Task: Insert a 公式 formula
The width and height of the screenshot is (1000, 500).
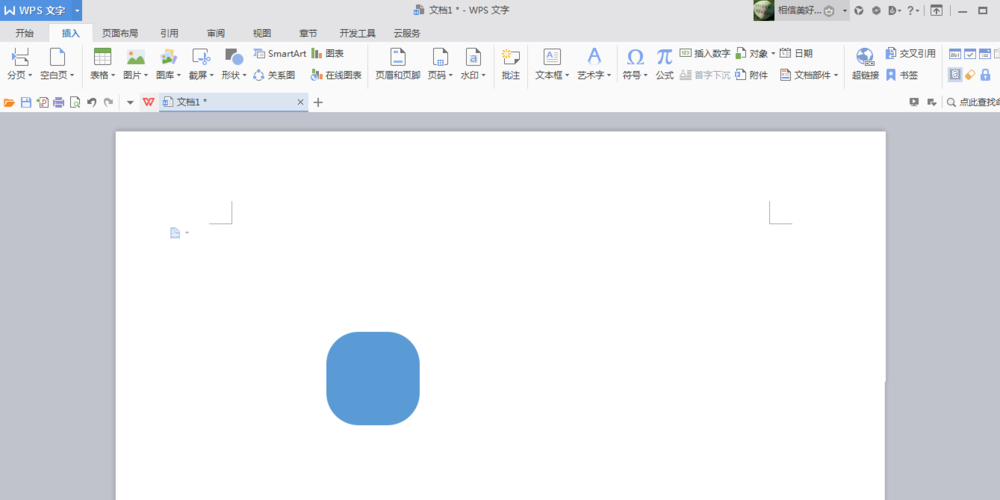Action: pos(665,64)
